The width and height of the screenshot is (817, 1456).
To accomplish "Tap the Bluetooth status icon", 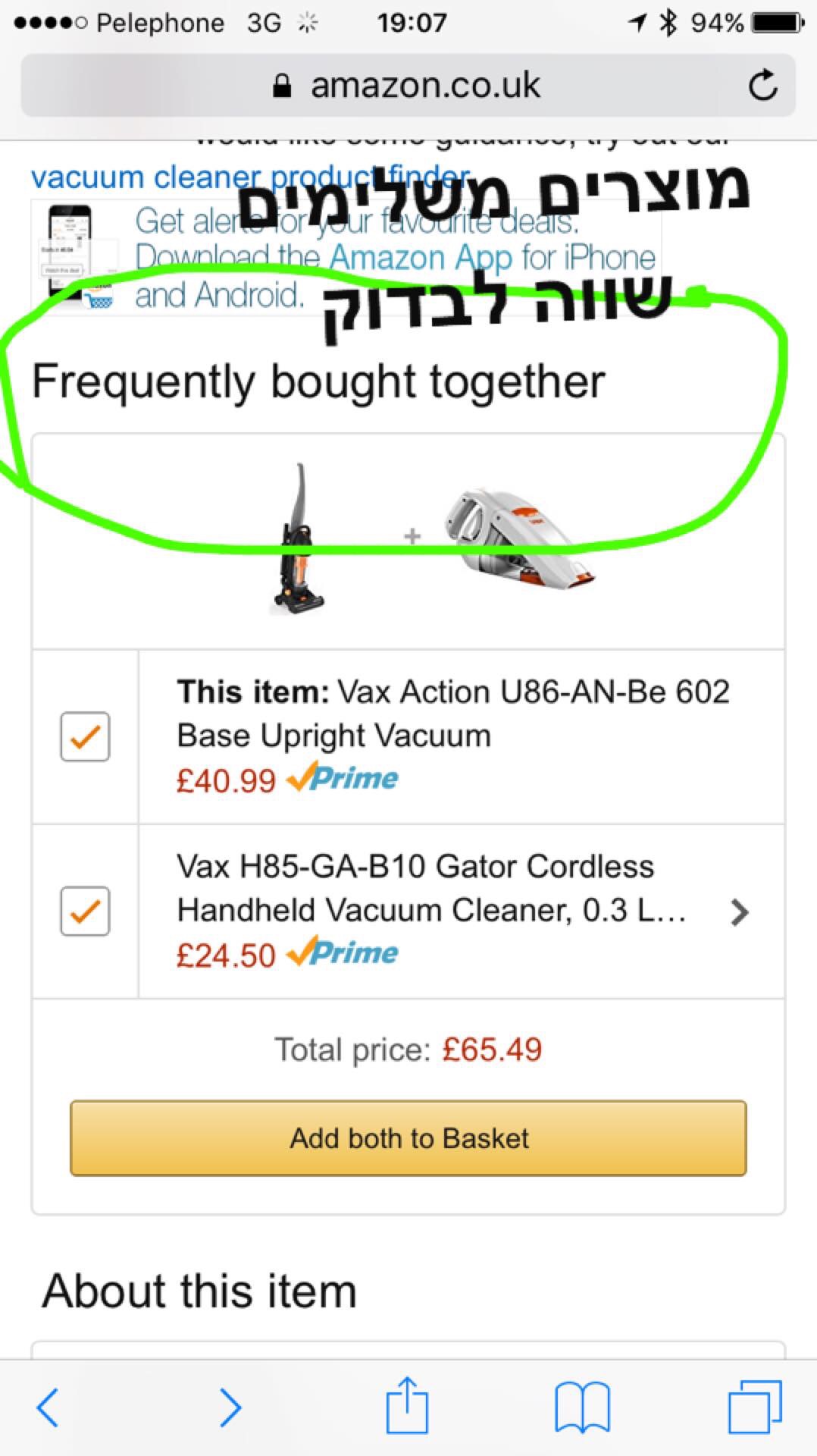I will 668,23.
